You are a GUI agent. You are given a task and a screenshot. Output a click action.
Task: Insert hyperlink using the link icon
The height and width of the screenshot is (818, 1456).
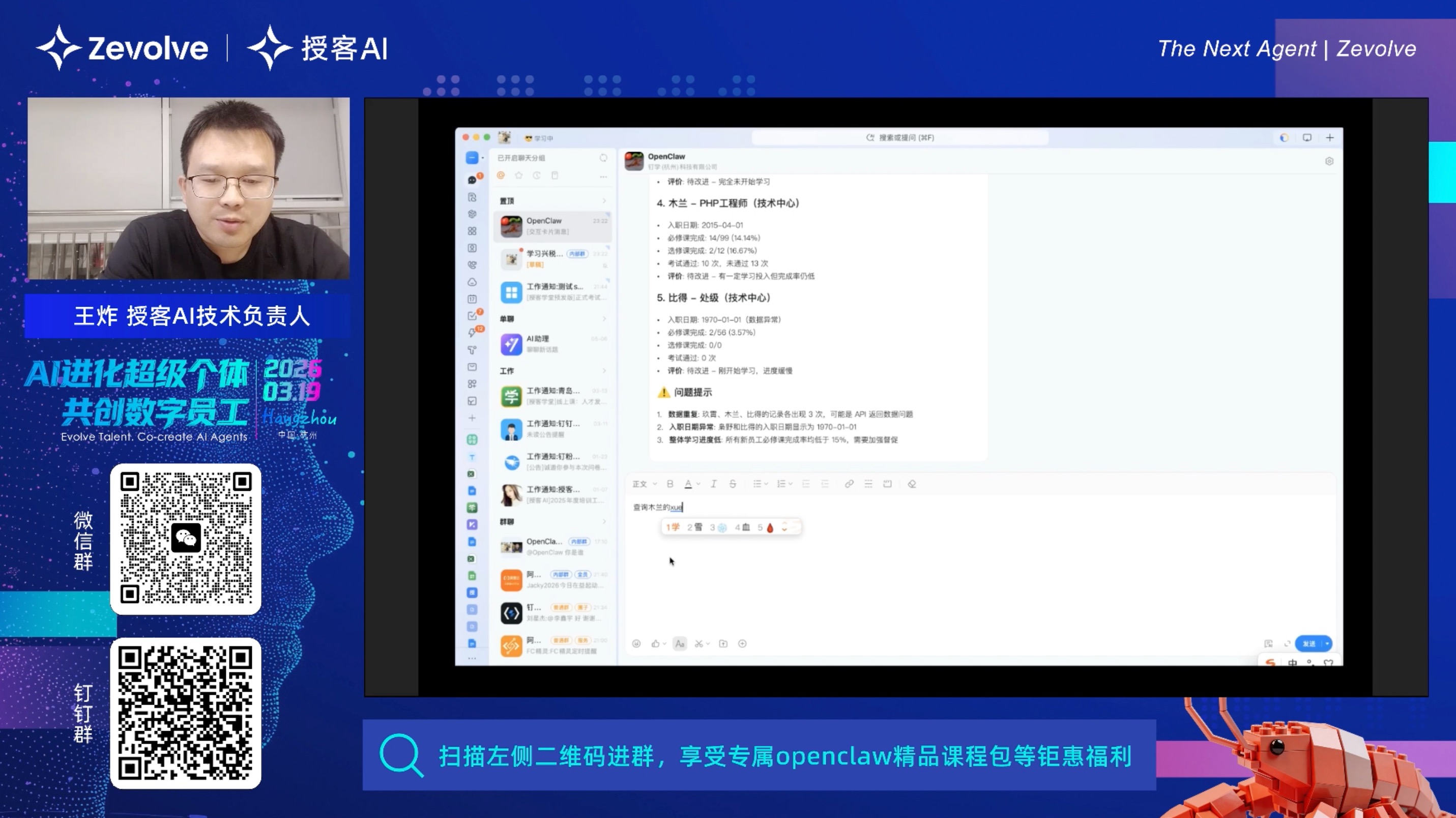coord(849,484)
